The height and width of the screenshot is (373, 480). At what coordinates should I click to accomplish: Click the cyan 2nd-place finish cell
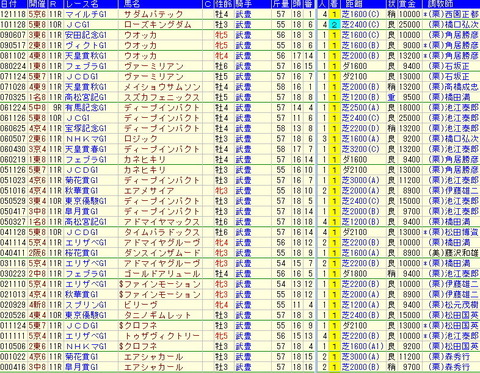click(x=334, y=25)
